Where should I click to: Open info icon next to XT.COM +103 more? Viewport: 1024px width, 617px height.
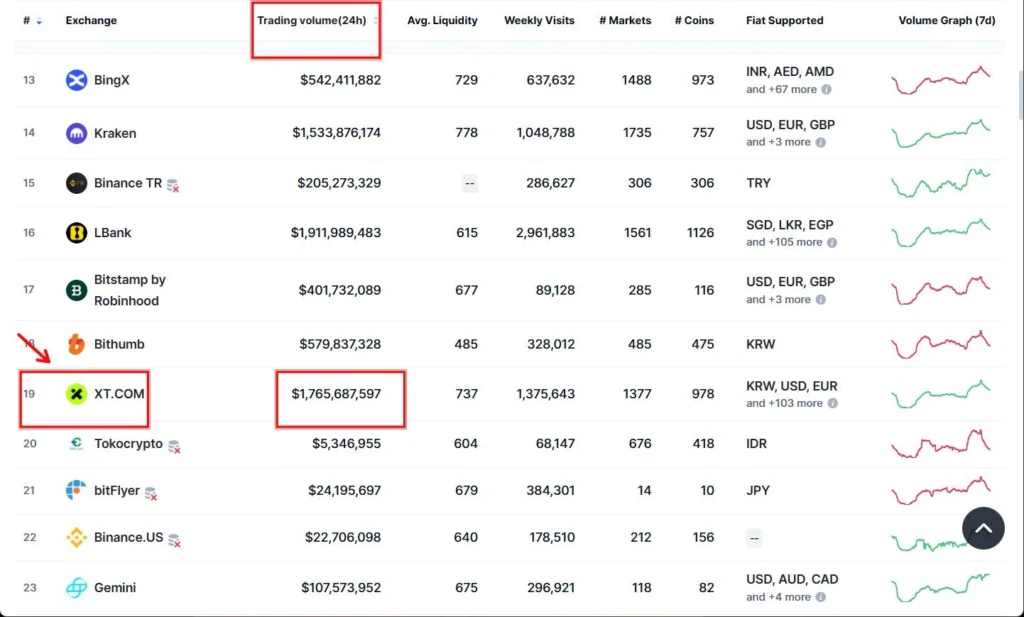tap(833, 403)
